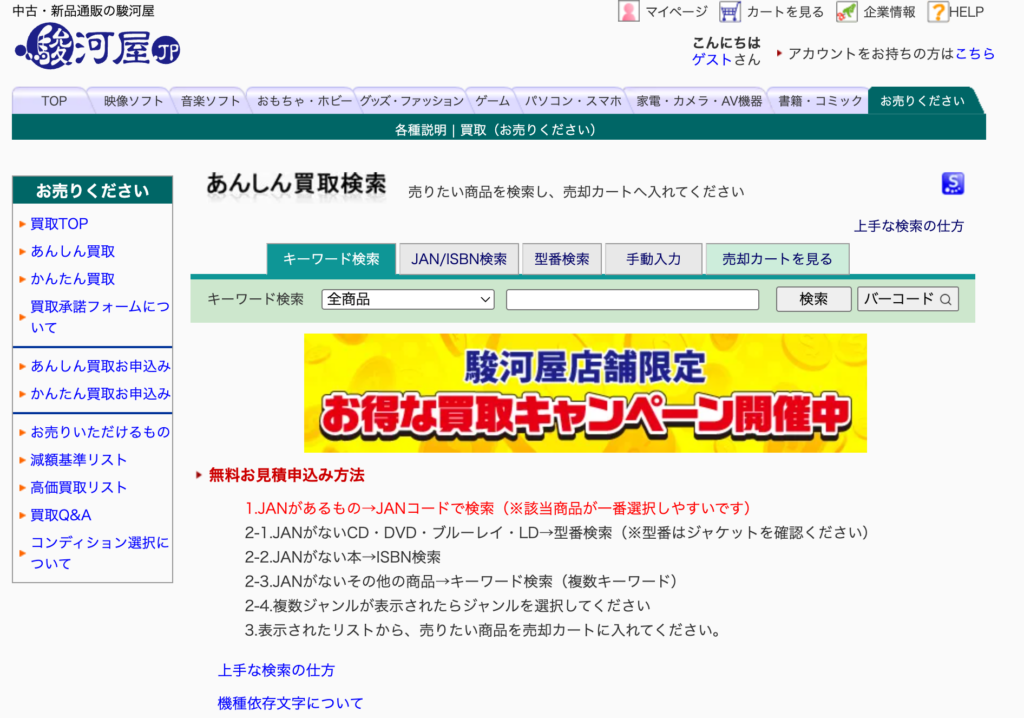Click 各種説明 in green bar
1024x718 pixels.
pyautogui.click(x=421, y=130)
